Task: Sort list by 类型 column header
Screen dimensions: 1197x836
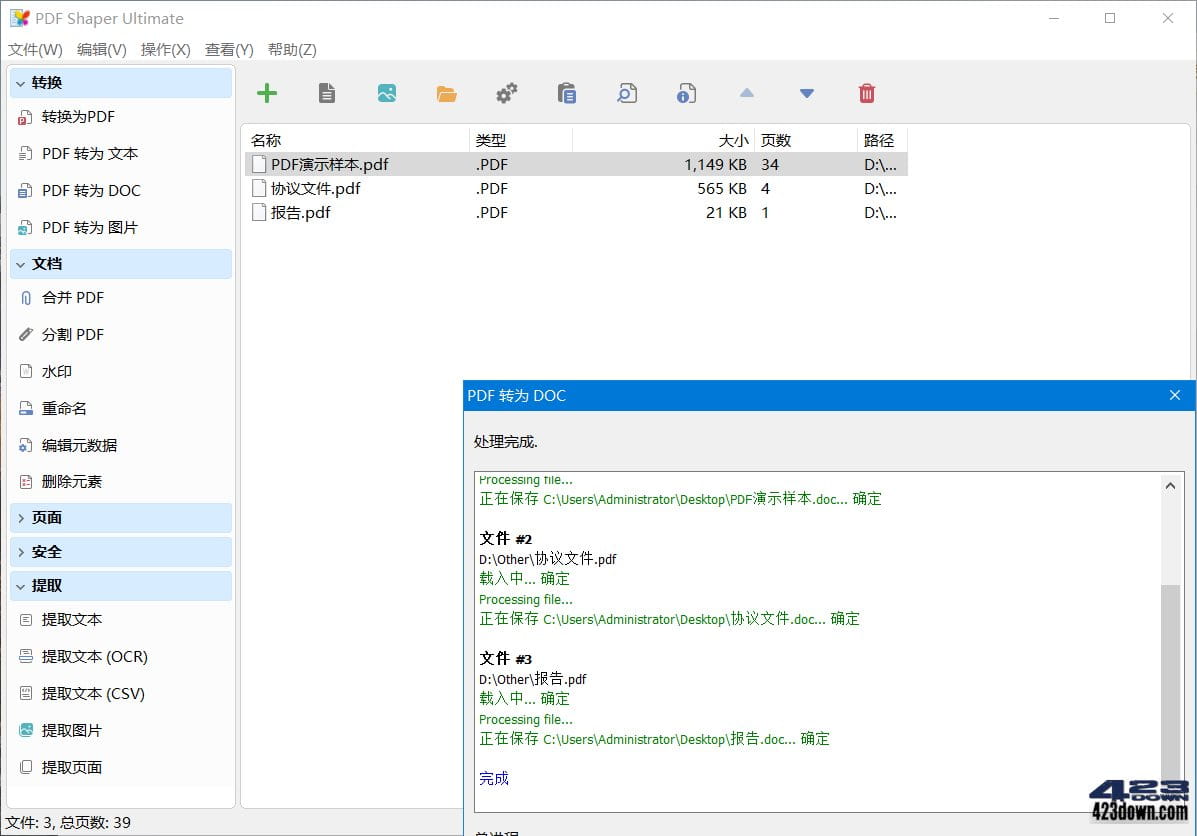Action: [521, 140]
